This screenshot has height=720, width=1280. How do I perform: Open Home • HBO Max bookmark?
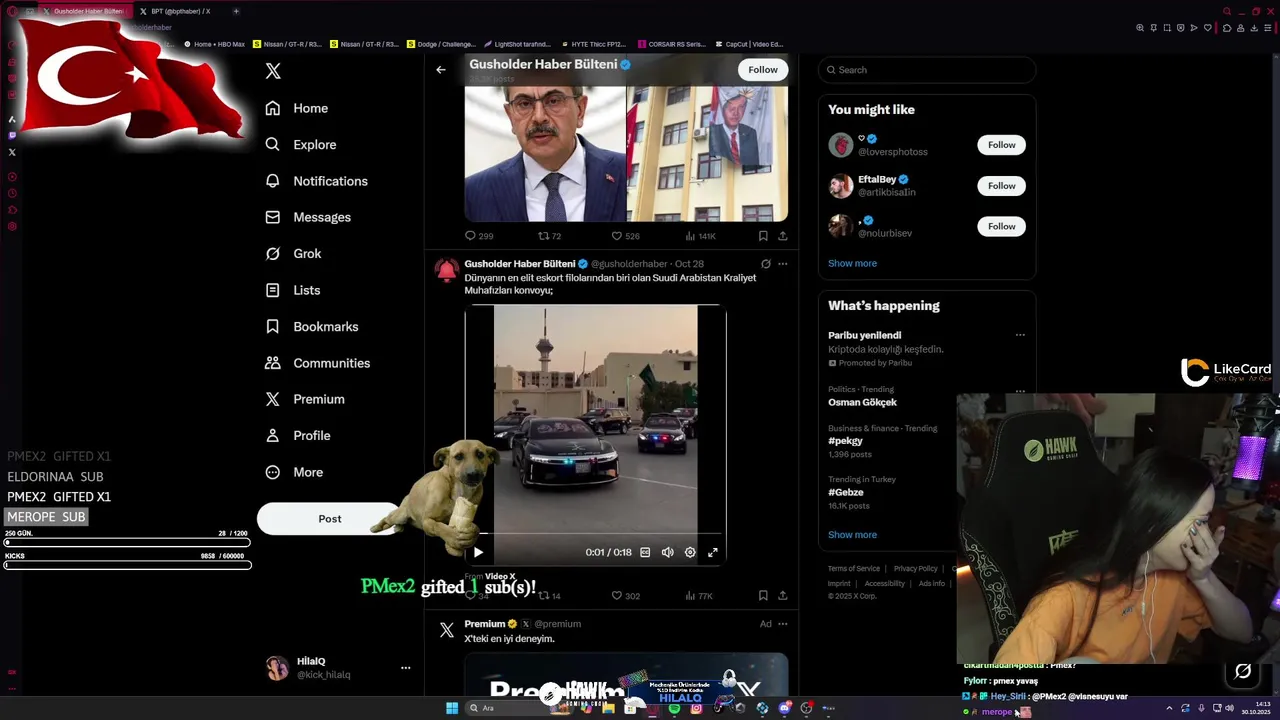coord(214,44)
